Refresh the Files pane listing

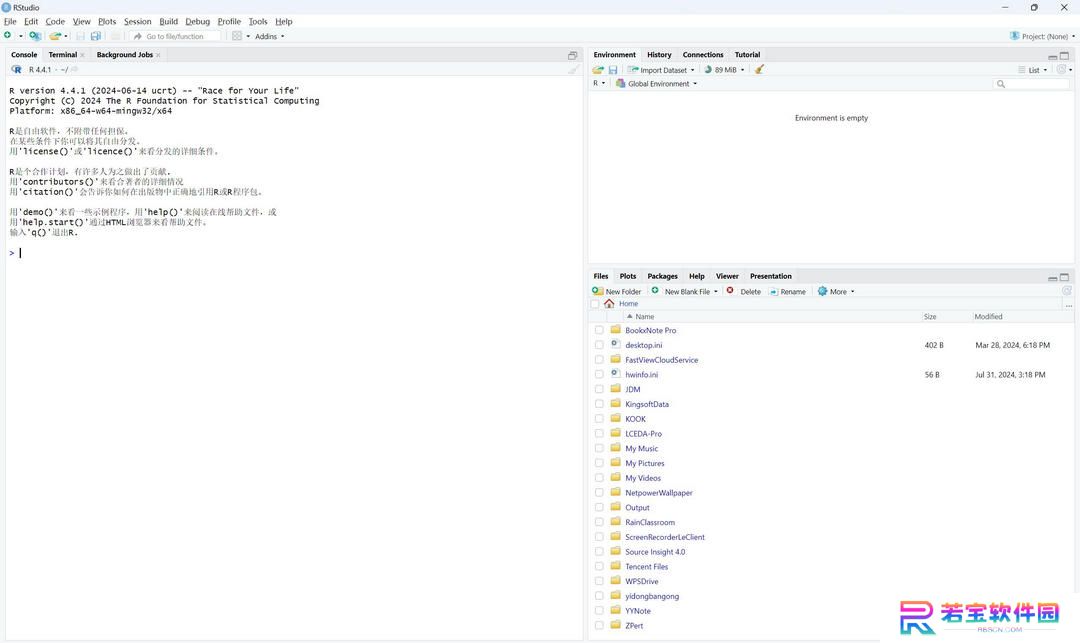point(1067,291)
